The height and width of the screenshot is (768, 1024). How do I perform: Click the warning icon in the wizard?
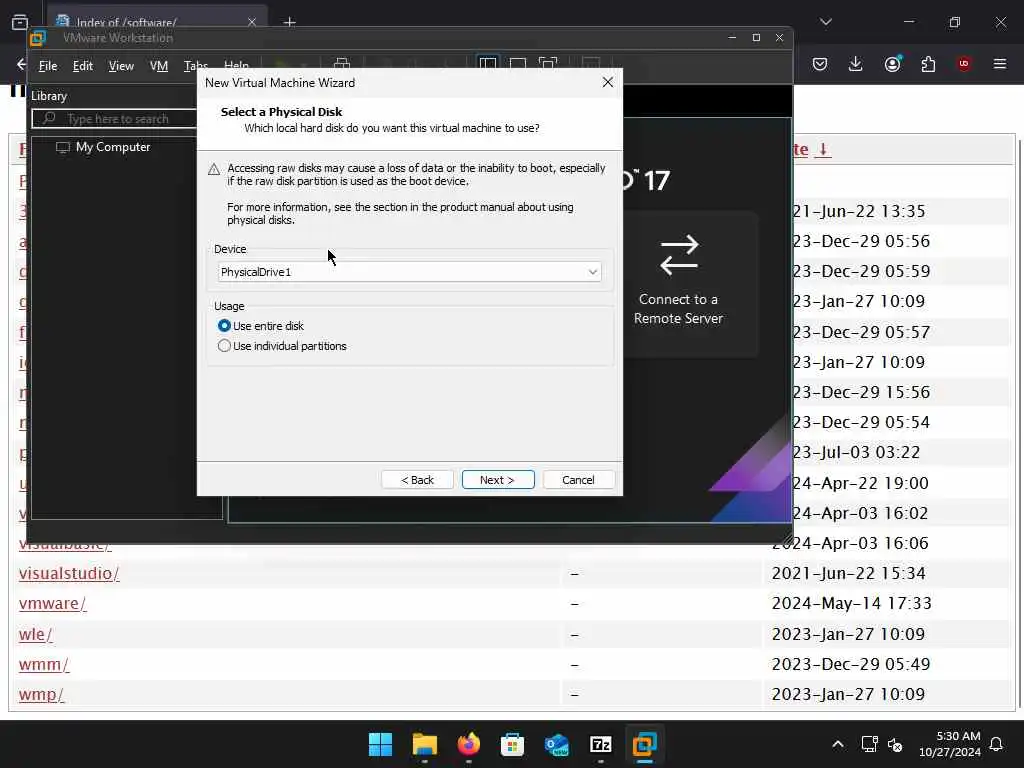point(214,169)
